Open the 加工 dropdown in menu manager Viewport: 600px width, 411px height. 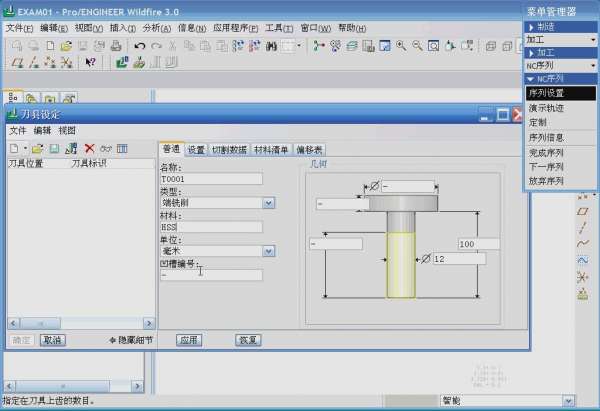click(x=560, y=39)
